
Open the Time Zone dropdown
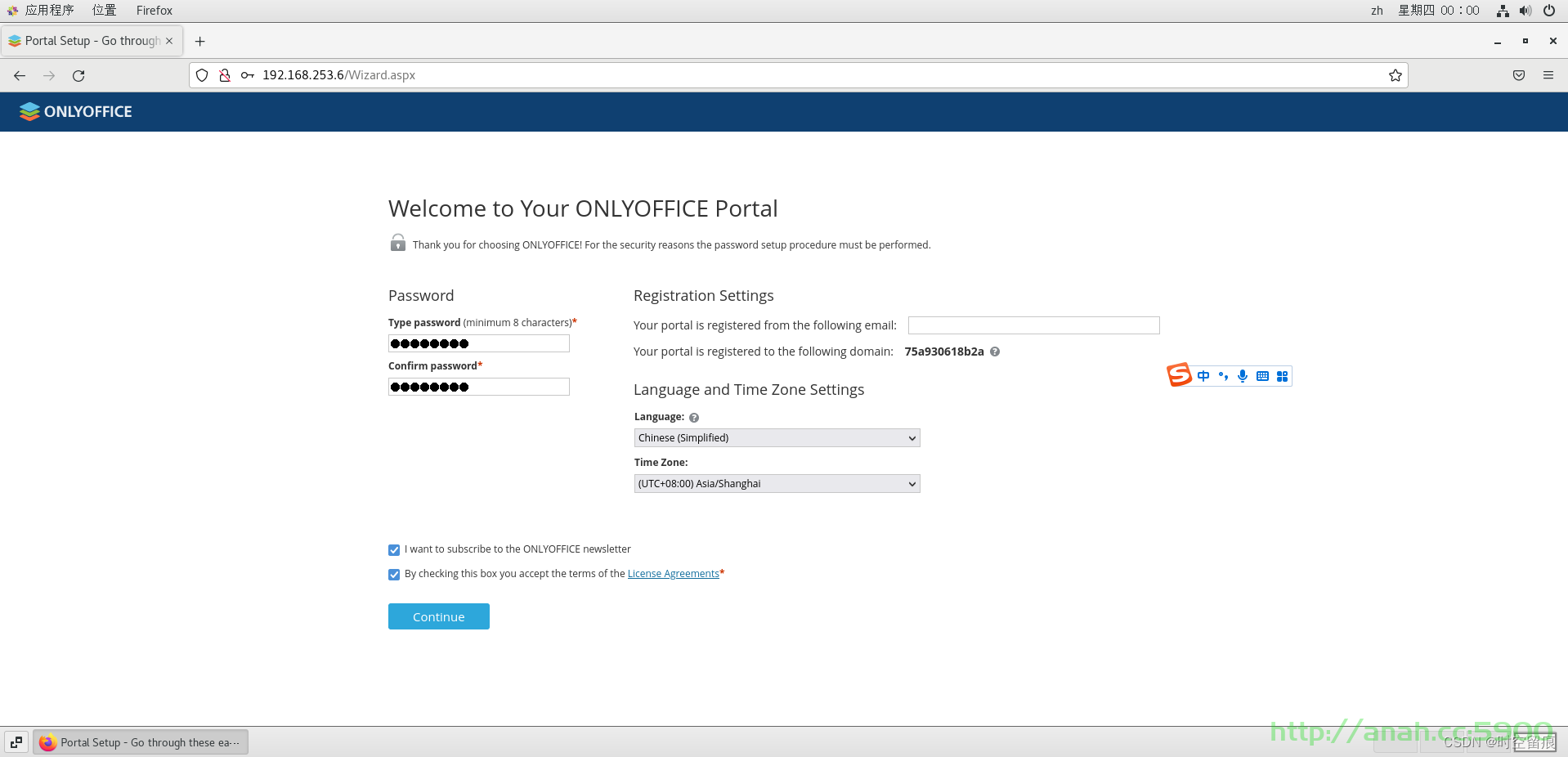pos(777,484)
